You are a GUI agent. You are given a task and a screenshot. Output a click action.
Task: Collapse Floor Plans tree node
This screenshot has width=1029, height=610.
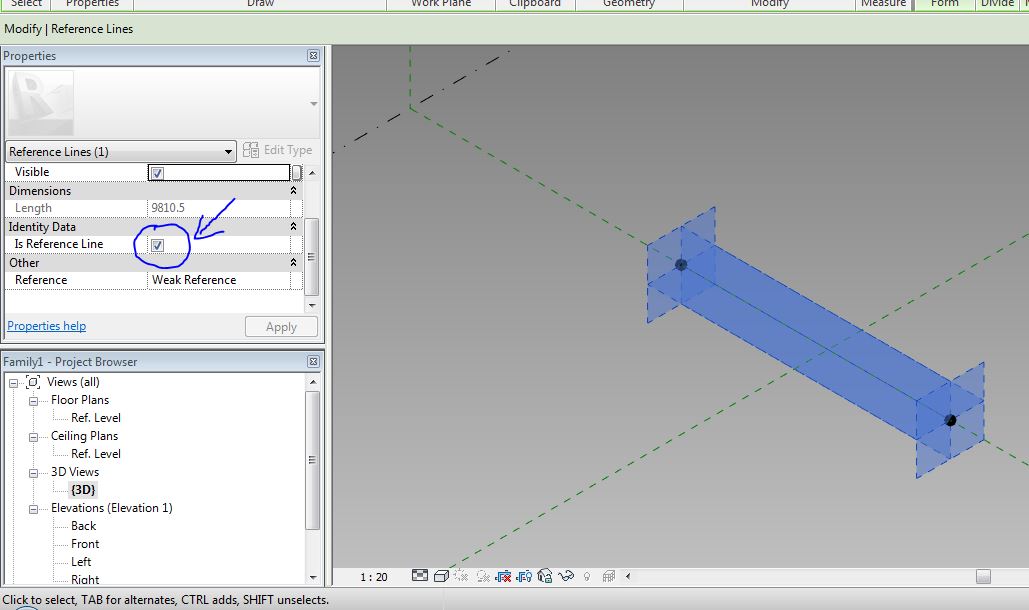[x=33, y=401]
